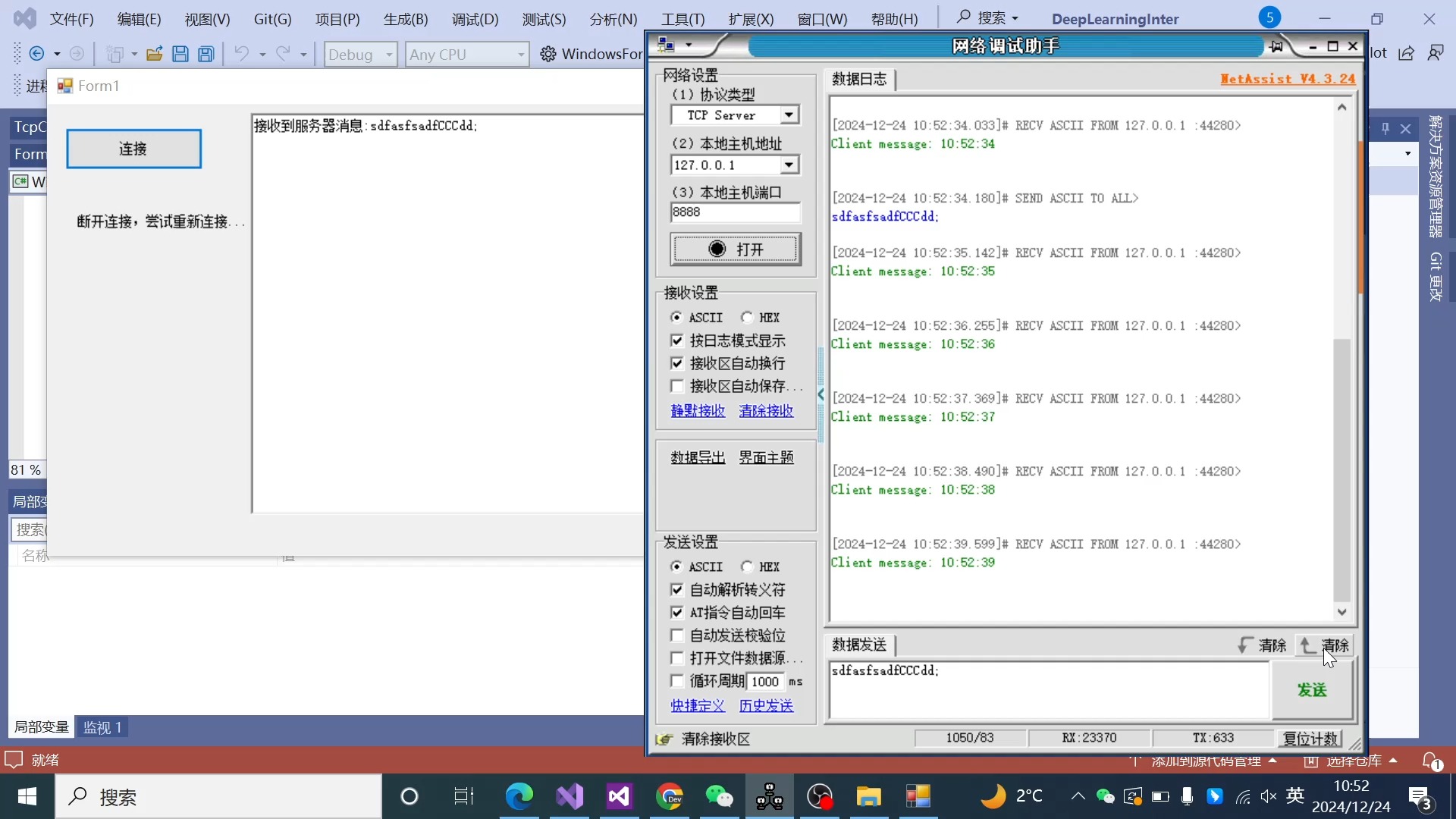Select ASCII radio in receive settings

(676, 318)
